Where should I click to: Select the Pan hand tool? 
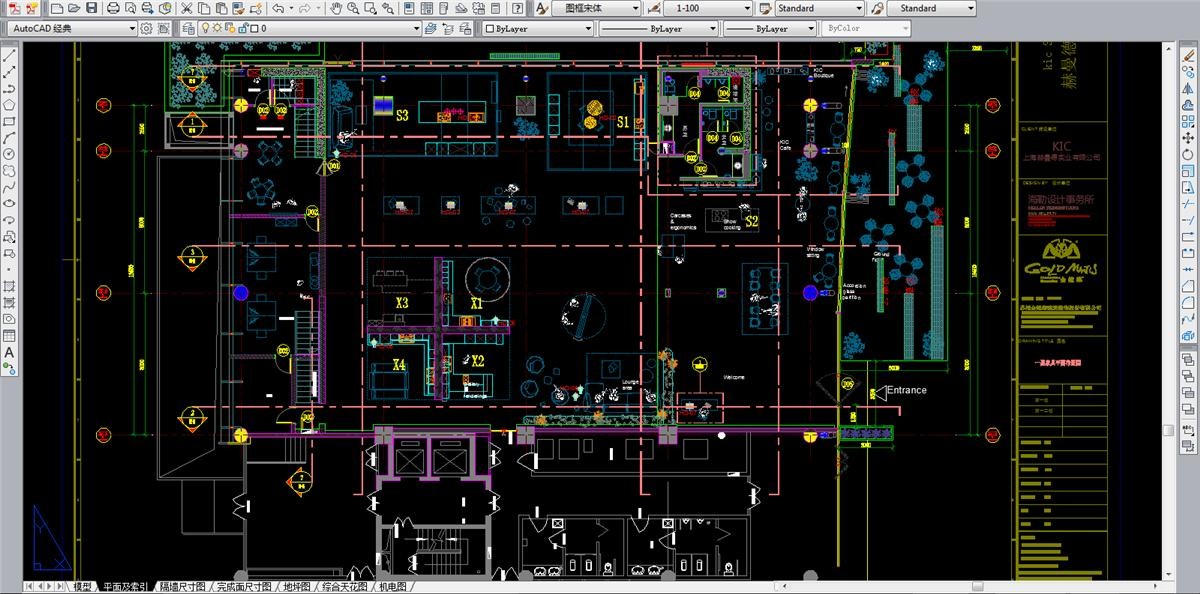[x=337, y=8]
